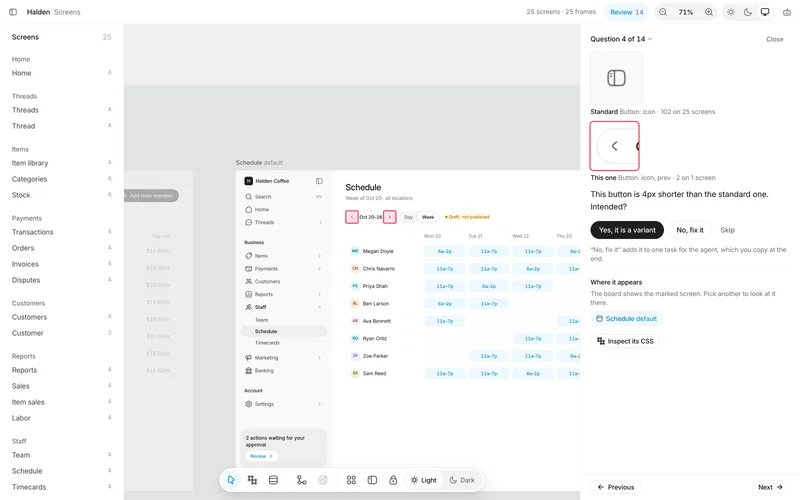
Task: Zoom out with the magnifier minus
Action: coord(663,12)
